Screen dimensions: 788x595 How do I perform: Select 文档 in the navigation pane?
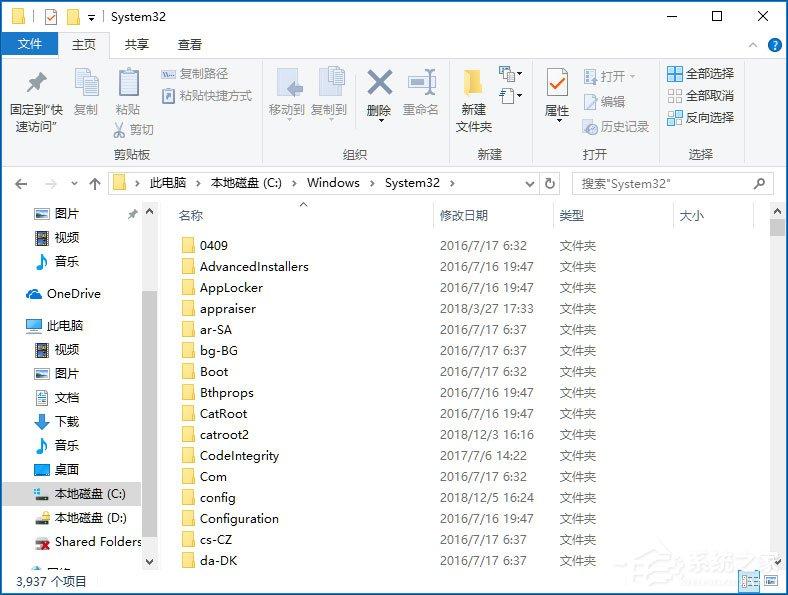(56, 398)
